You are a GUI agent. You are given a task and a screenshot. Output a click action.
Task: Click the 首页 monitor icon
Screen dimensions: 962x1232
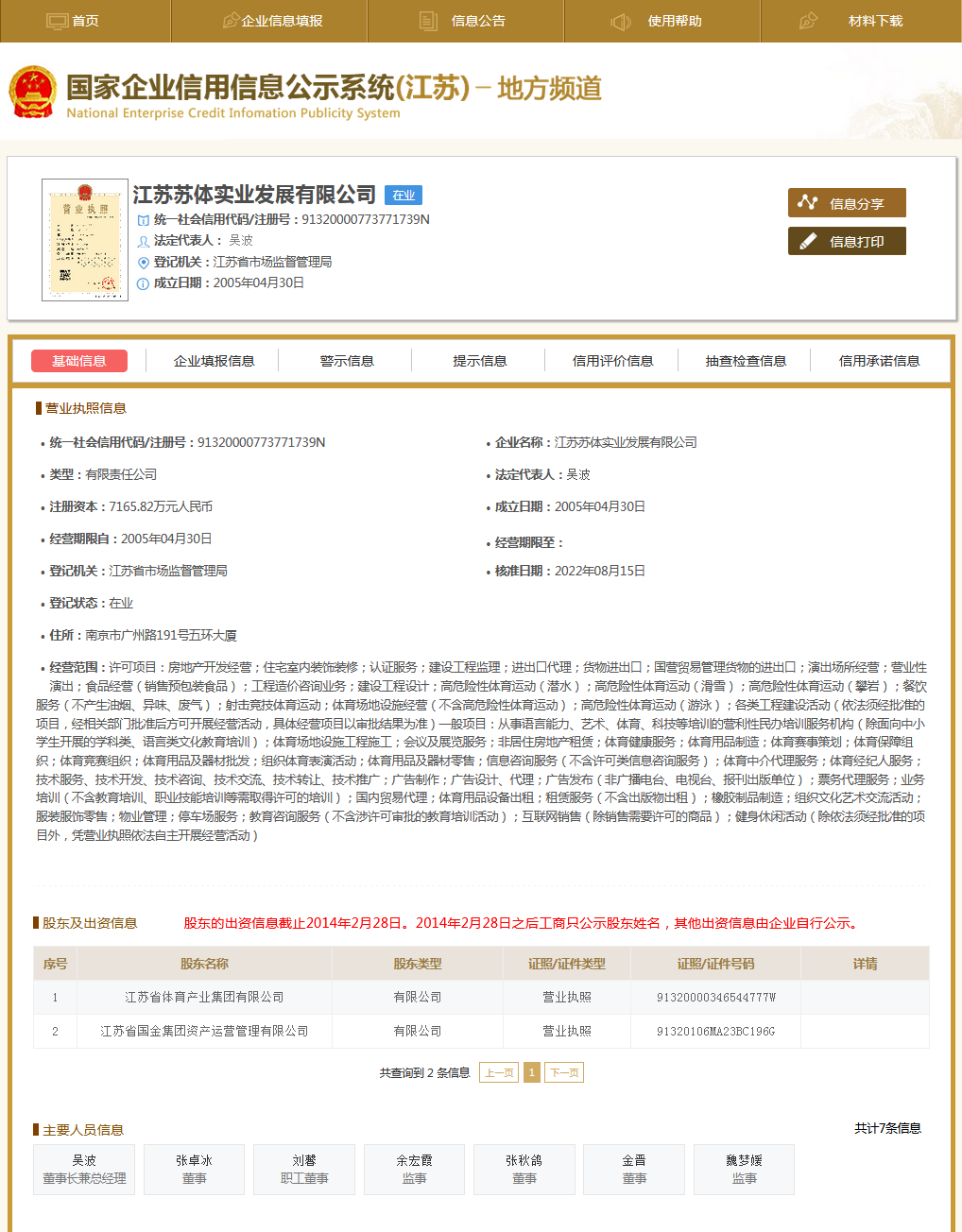58,21
